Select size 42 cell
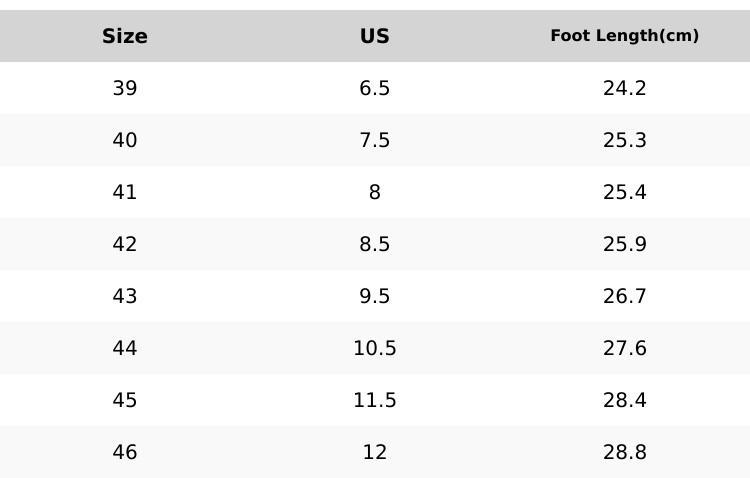This screenshot has height=478, width=750. (125, 244)
